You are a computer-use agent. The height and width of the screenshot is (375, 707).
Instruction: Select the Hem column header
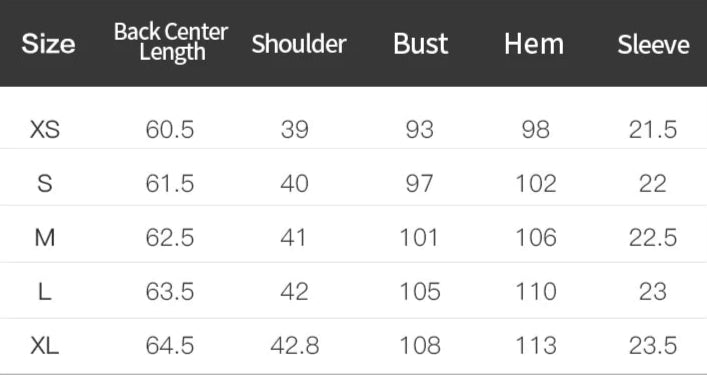point(534,44)
